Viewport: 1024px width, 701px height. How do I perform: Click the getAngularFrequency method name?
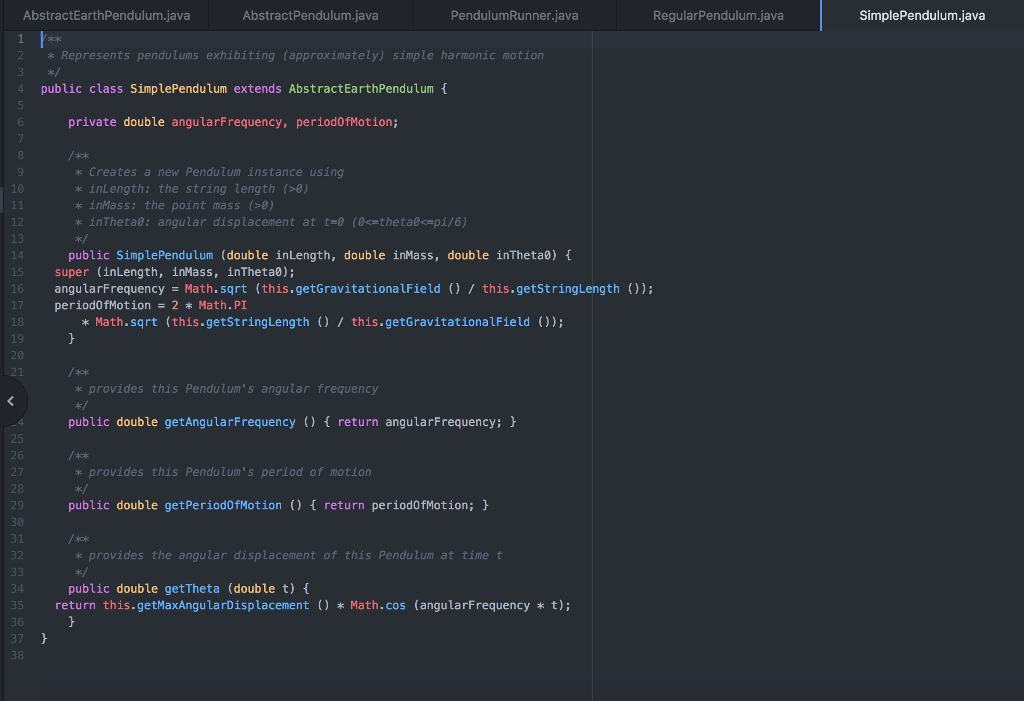click(x=230, y=422)
